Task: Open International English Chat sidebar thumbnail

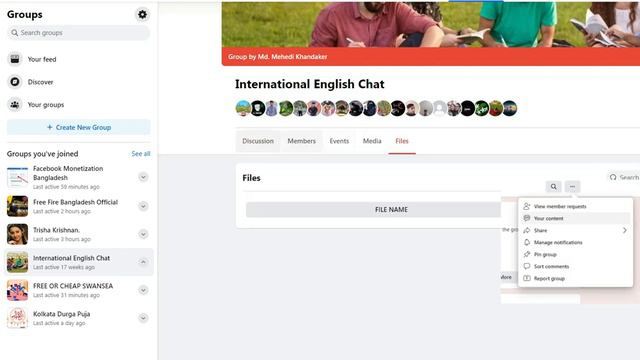Action: pyautogui.click(x=18, y=262)
